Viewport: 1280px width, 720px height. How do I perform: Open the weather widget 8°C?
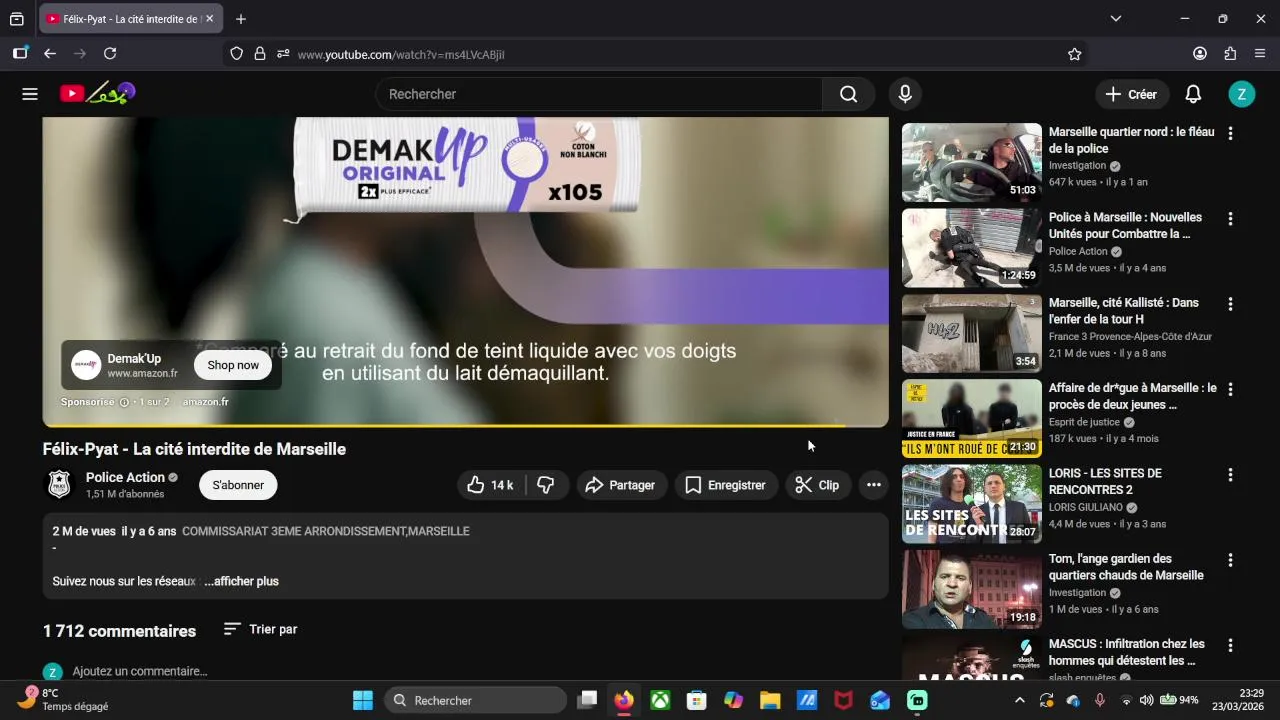click(65, 700)
